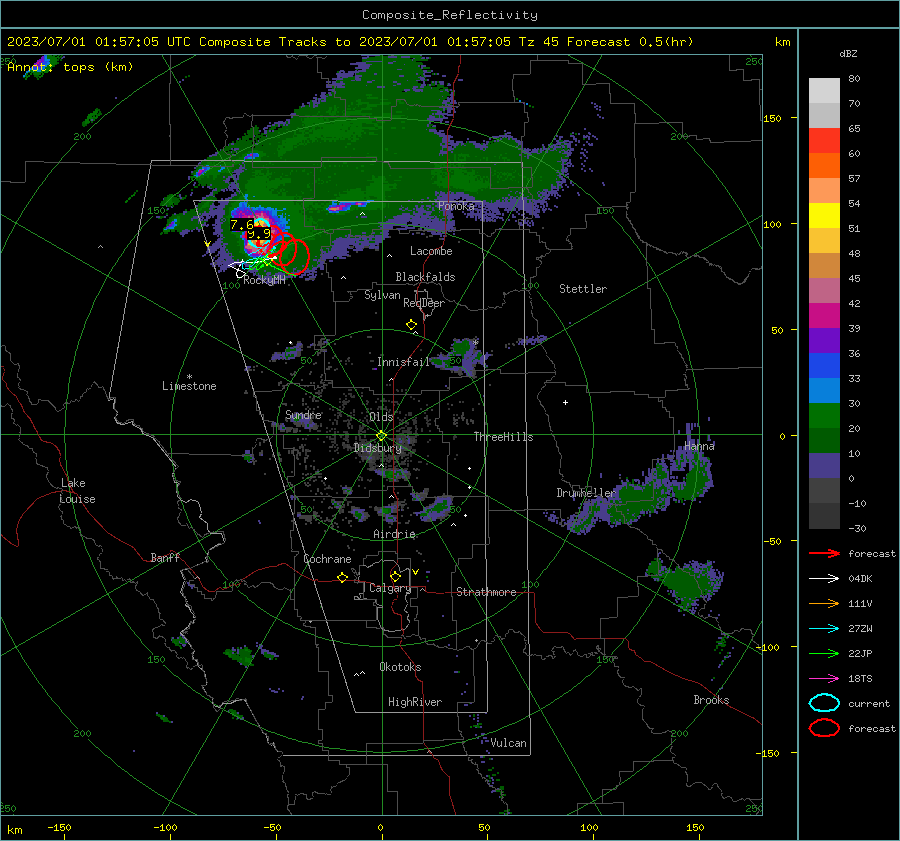Select the dark orange 57-60 dBZ swatch
Screen dimensions: 900x841
[x=824, y=165]
